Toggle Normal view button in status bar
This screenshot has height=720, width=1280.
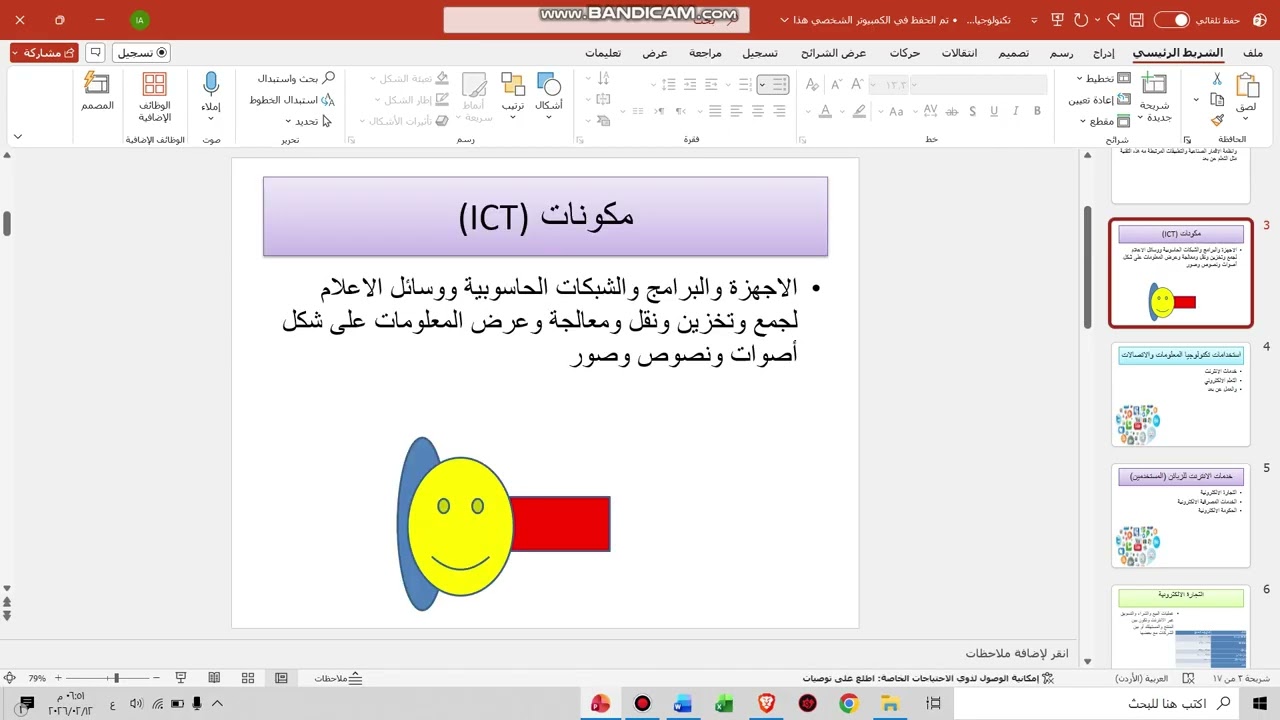click(x=281, y=678)
